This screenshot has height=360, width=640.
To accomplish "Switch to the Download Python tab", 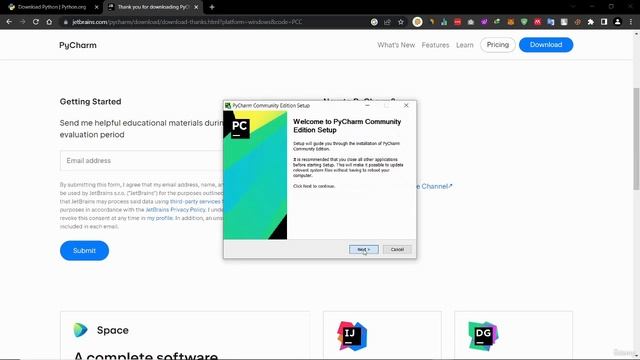I will tap(52, 7).
